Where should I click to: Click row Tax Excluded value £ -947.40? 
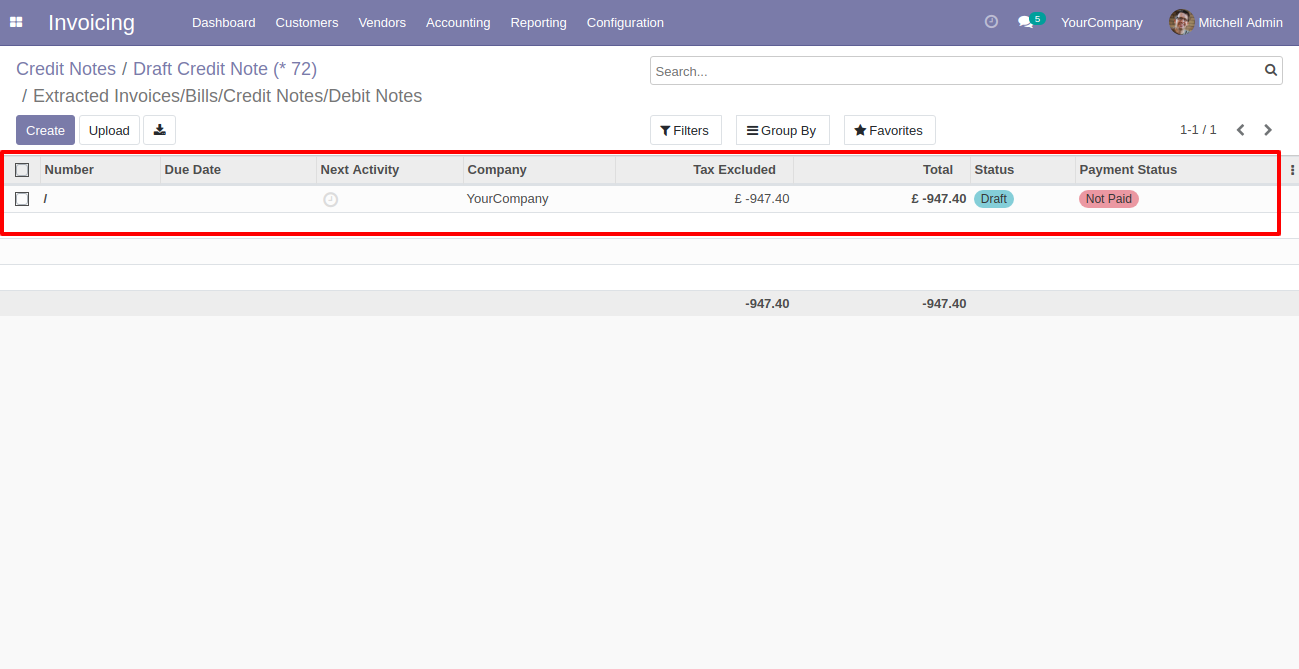(762, 199)
